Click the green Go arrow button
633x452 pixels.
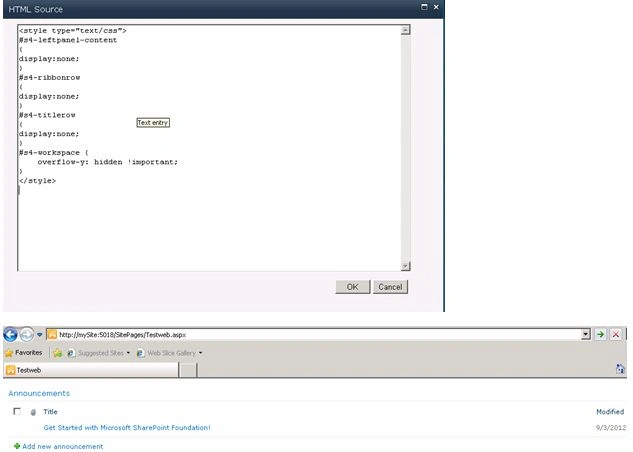click(x=600, y=334)
